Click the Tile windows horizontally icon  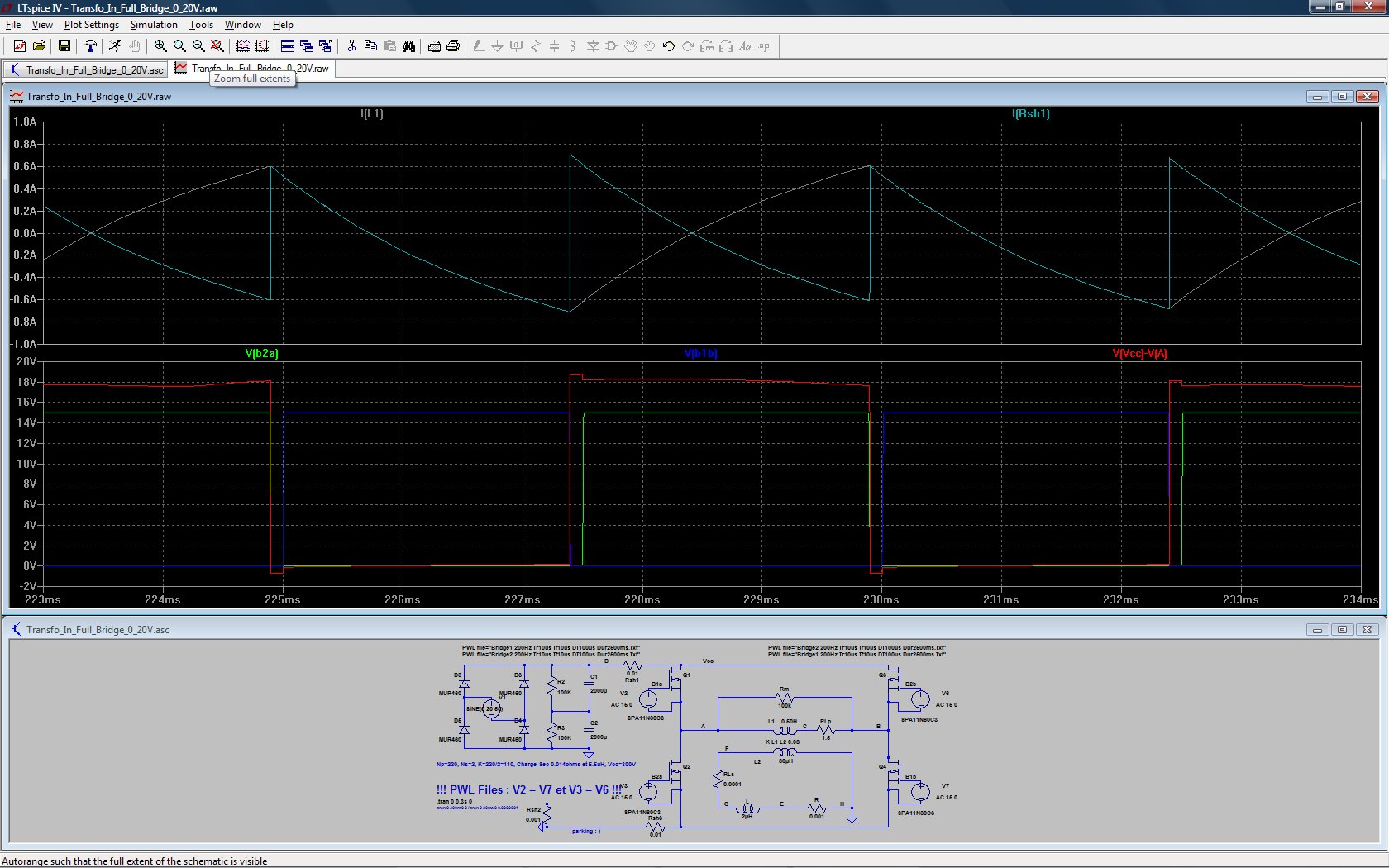point(287,46)
